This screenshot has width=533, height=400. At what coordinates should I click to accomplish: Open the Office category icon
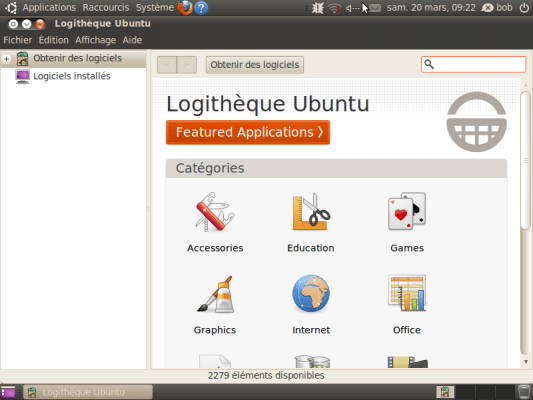tap(407, 293)
